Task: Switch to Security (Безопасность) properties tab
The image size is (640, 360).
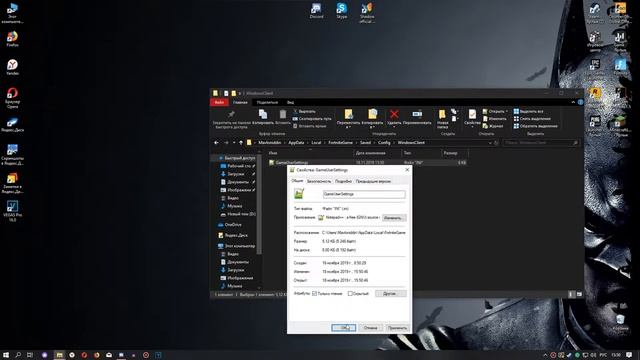Action: pyautogui.click(x=319, y=181)
